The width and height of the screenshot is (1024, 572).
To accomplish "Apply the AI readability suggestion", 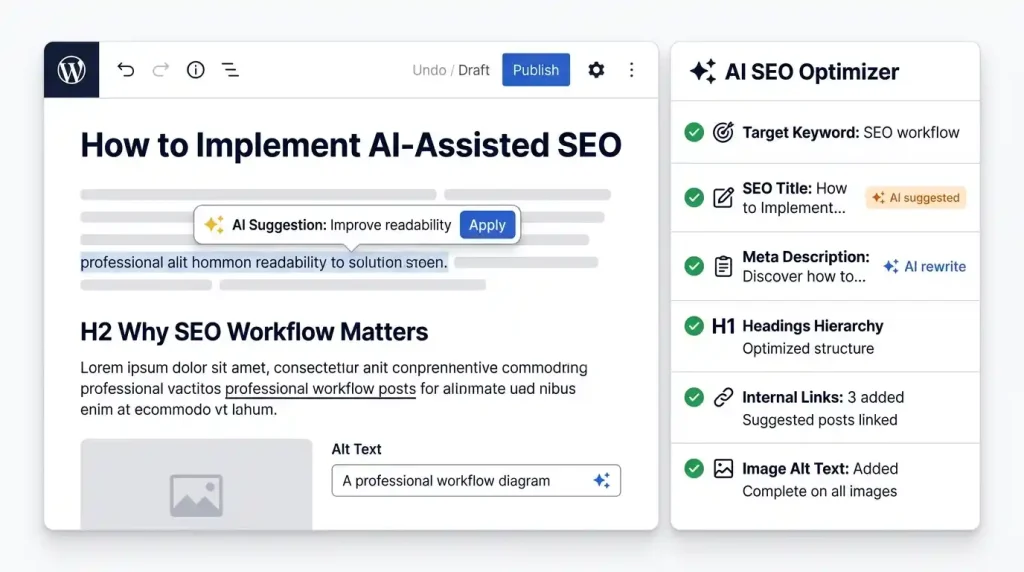I will click(x=487, y=225).
